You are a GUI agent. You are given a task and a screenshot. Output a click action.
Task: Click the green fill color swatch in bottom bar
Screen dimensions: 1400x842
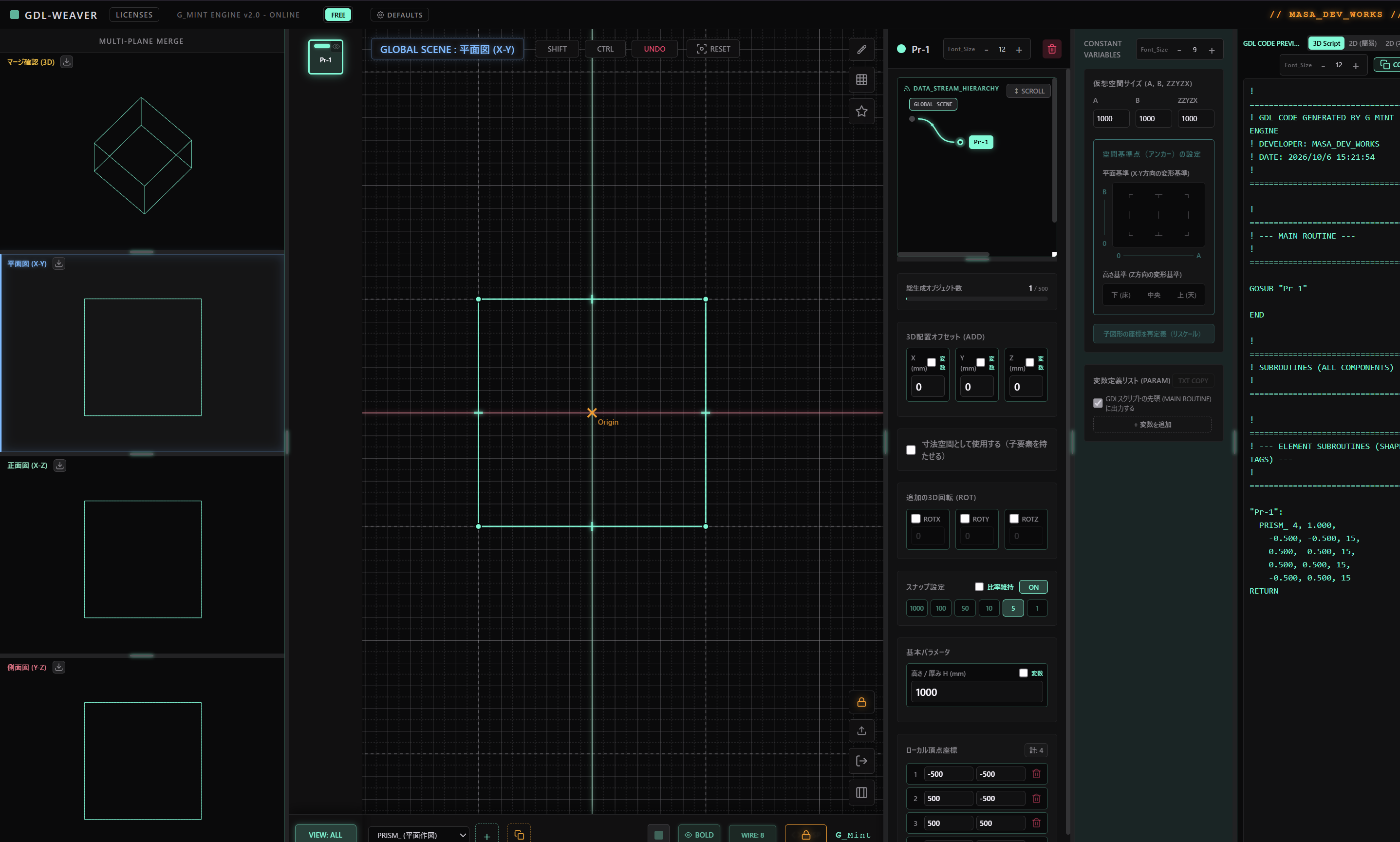coord(658,835)
